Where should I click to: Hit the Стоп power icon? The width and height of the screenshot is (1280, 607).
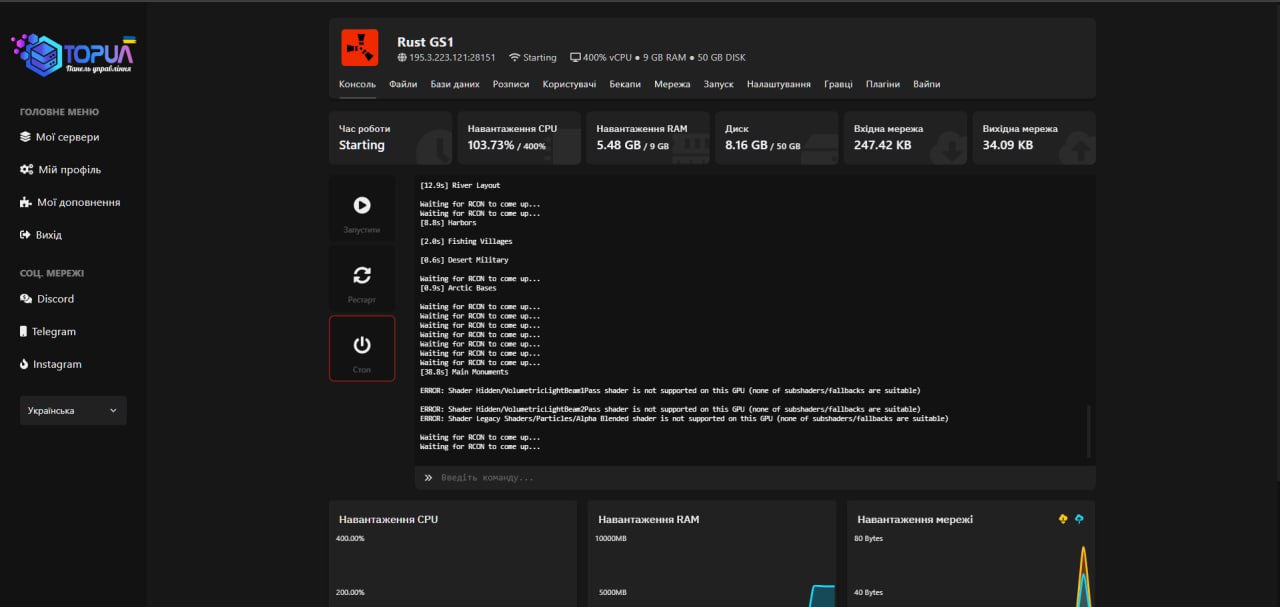(362, 345)
